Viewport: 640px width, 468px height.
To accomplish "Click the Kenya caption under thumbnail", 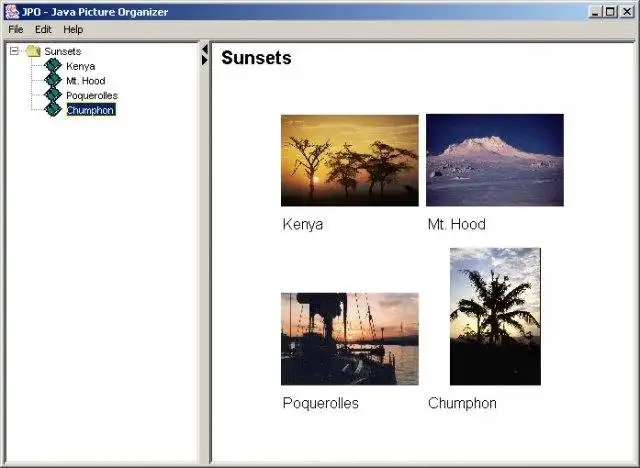I will coord(303,224).
